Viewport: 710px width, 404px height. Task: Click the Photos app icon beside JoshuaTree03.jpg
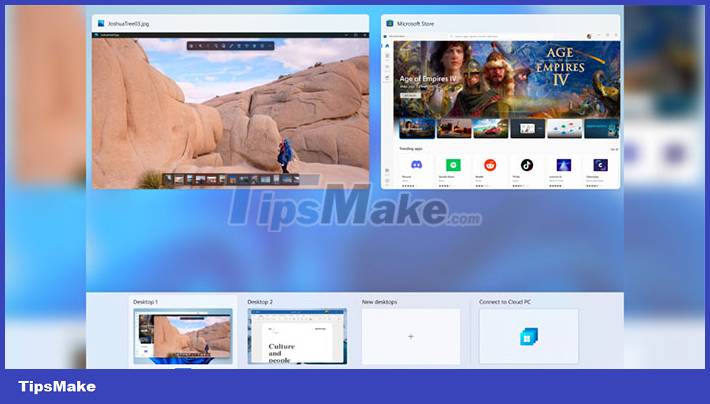101,23
